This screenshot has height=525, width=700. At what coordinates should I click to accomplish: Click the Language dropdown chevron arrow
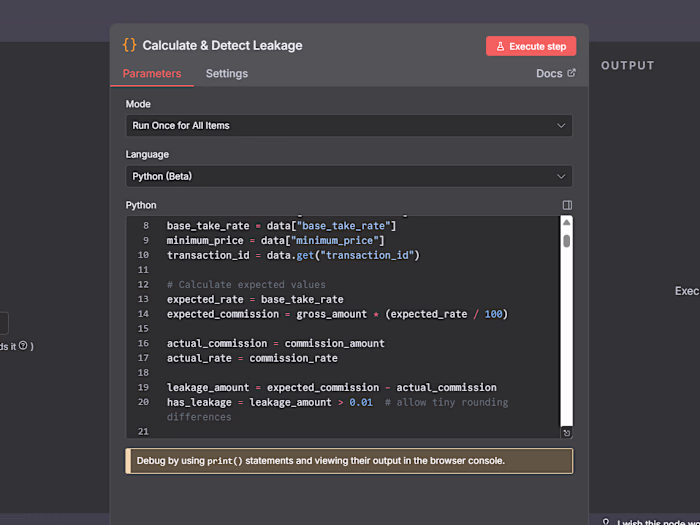[561, 176]
